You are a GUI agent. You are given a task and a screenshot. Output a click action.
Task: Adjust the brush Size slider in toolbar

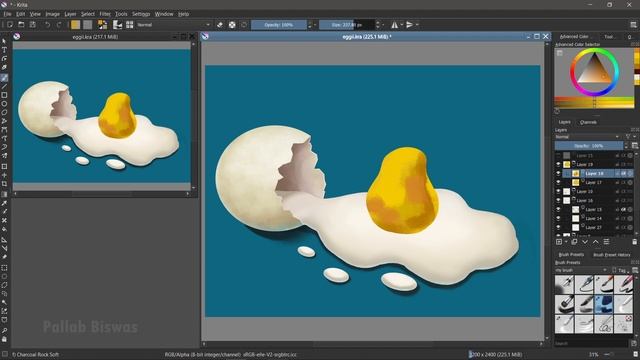[x=347, y=25]
